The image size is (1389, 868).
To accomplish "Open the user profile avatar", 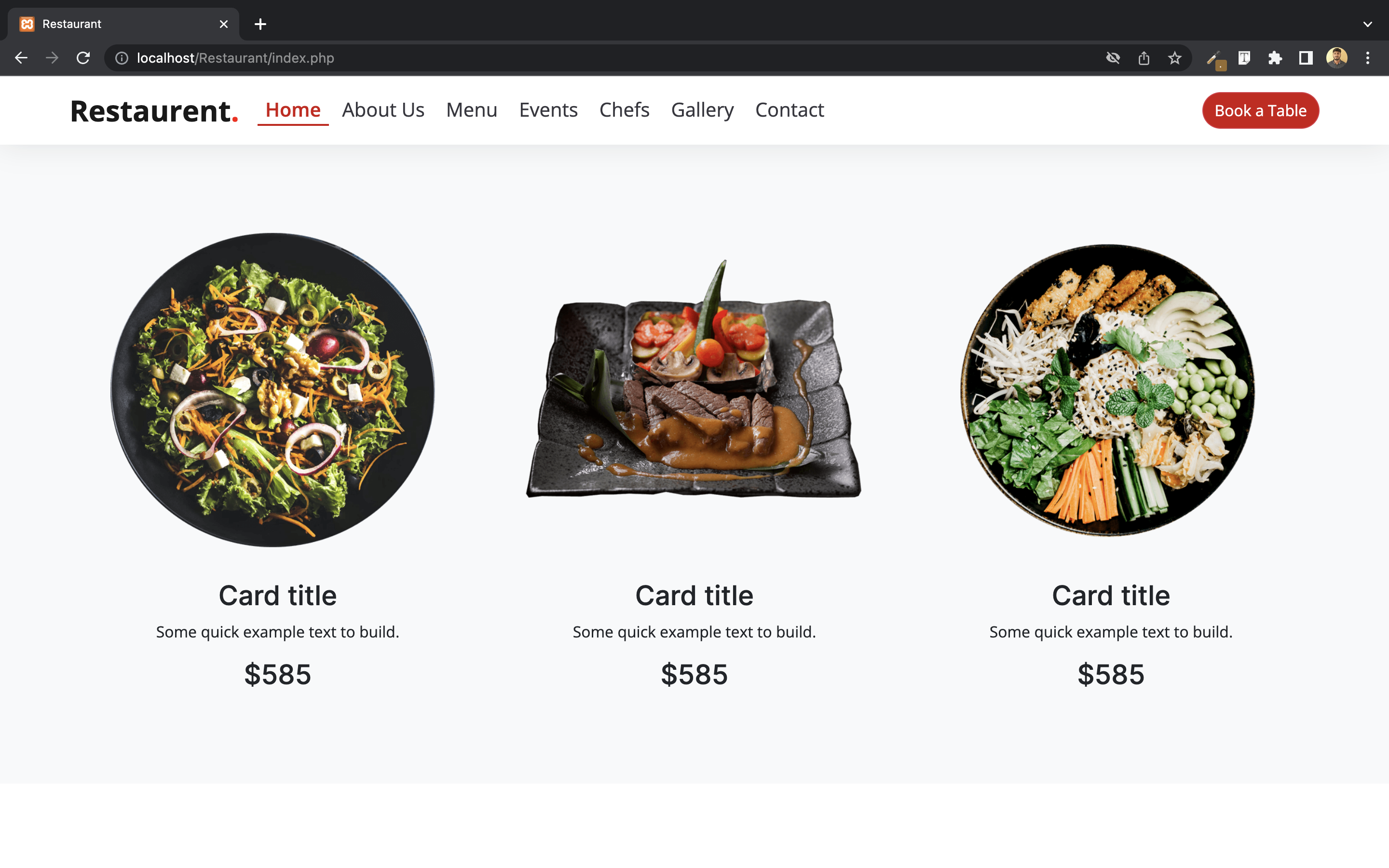I will pos(1337,58).
